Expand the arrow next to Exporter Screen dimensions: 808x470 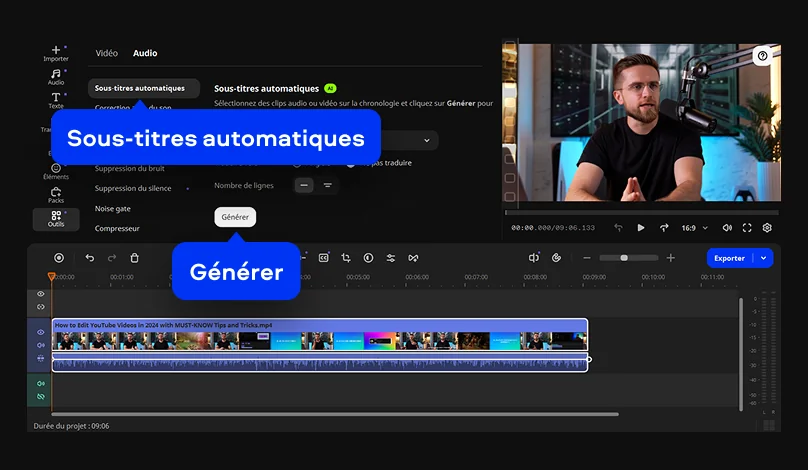[764, 258]
